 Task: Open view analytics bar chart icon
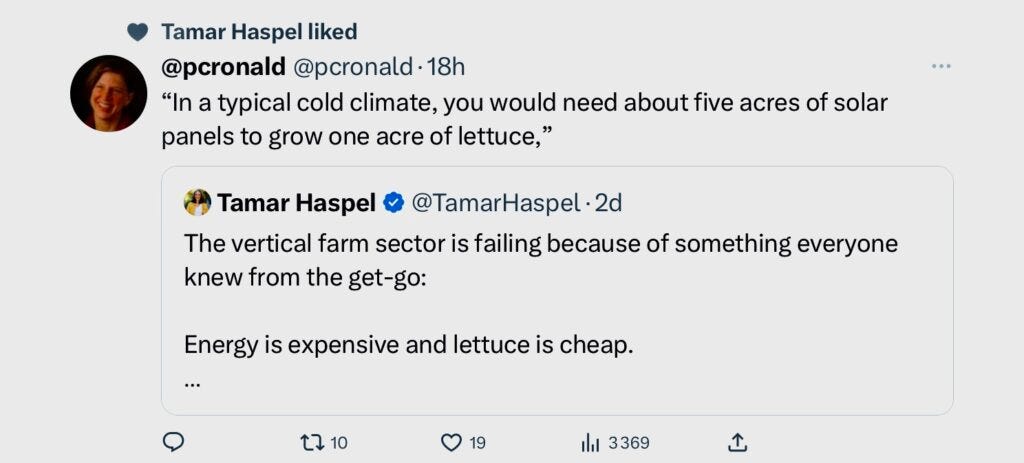pyautogui.click(x=590, y=442)
